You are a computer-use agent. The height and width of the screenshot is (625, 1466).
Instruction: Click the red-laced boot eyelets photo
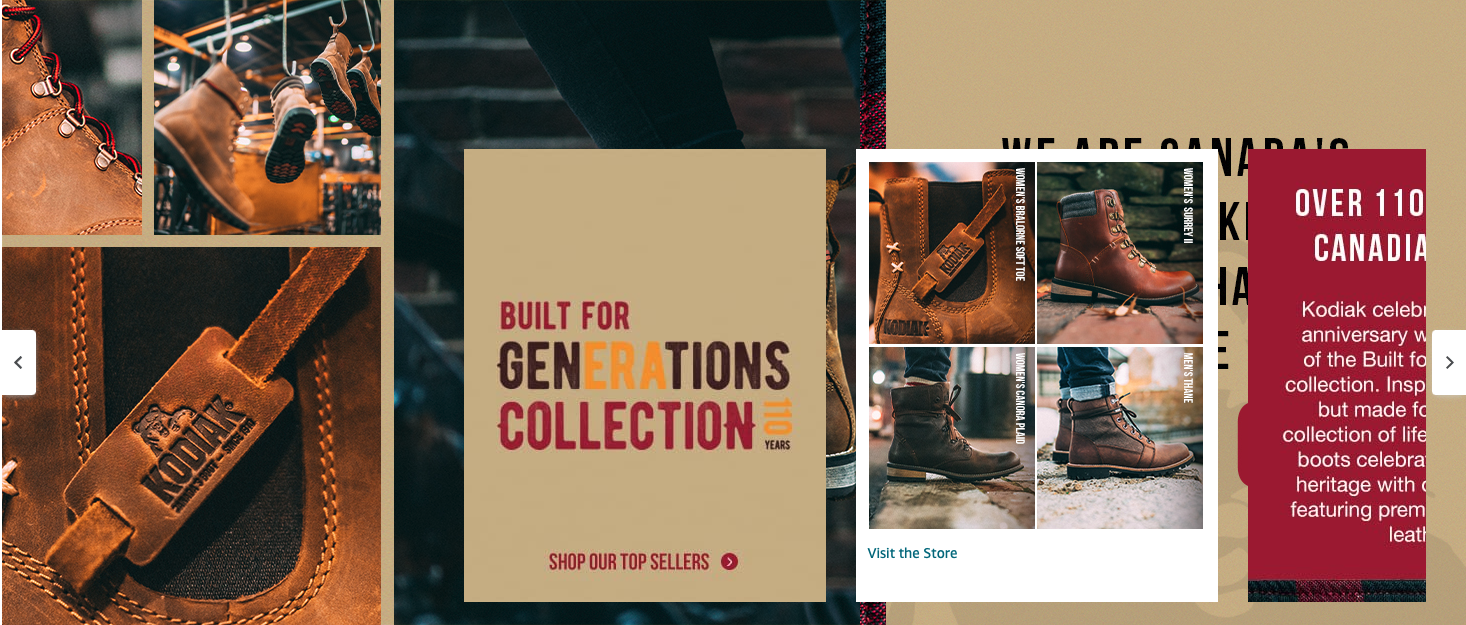click(71, 117)
